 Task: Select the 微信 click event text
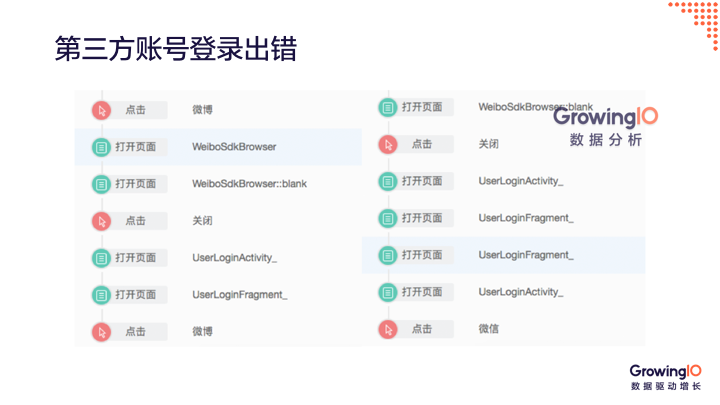[x=488, y=329]
